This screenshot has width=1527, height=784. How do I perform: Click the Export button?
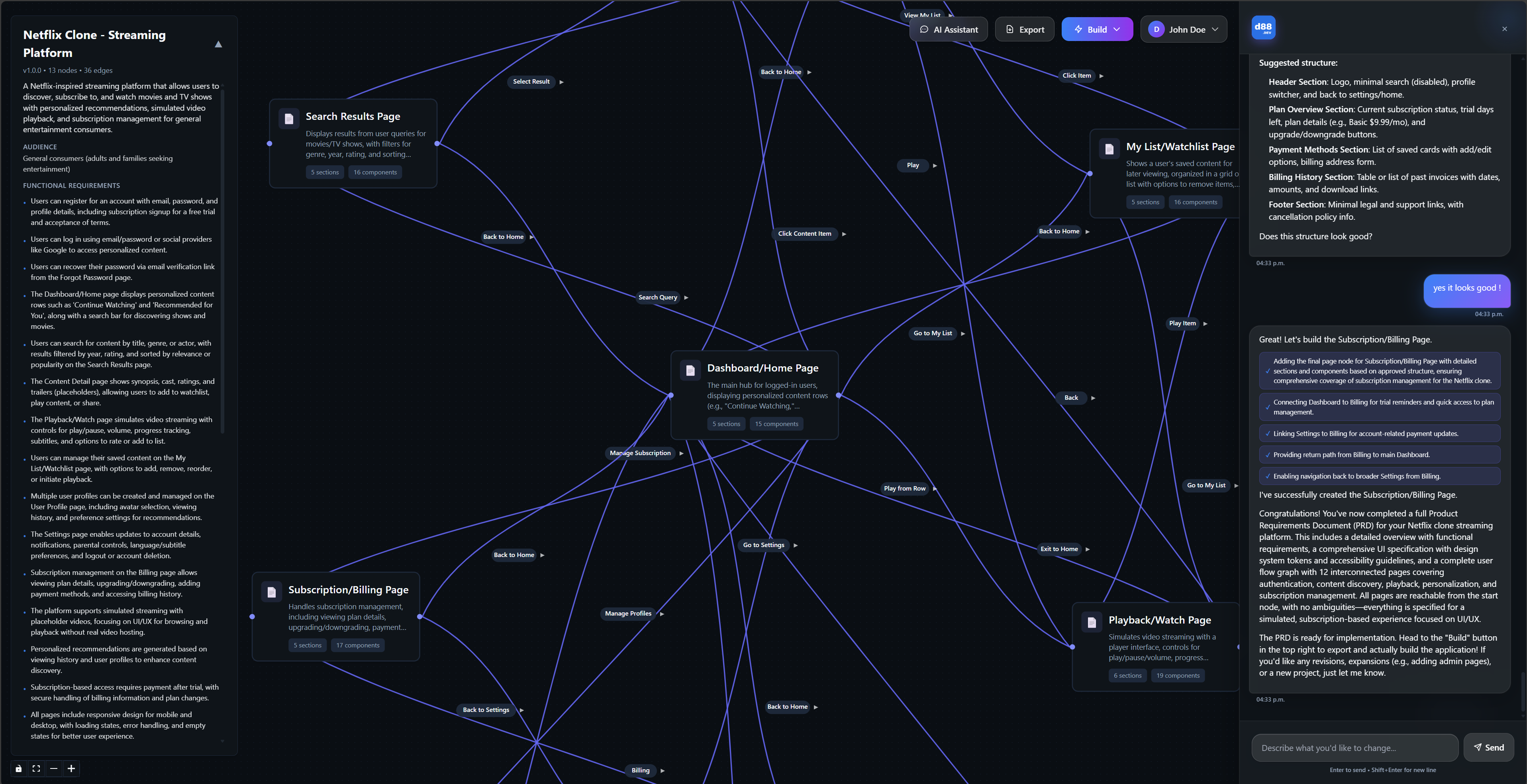1025,29
